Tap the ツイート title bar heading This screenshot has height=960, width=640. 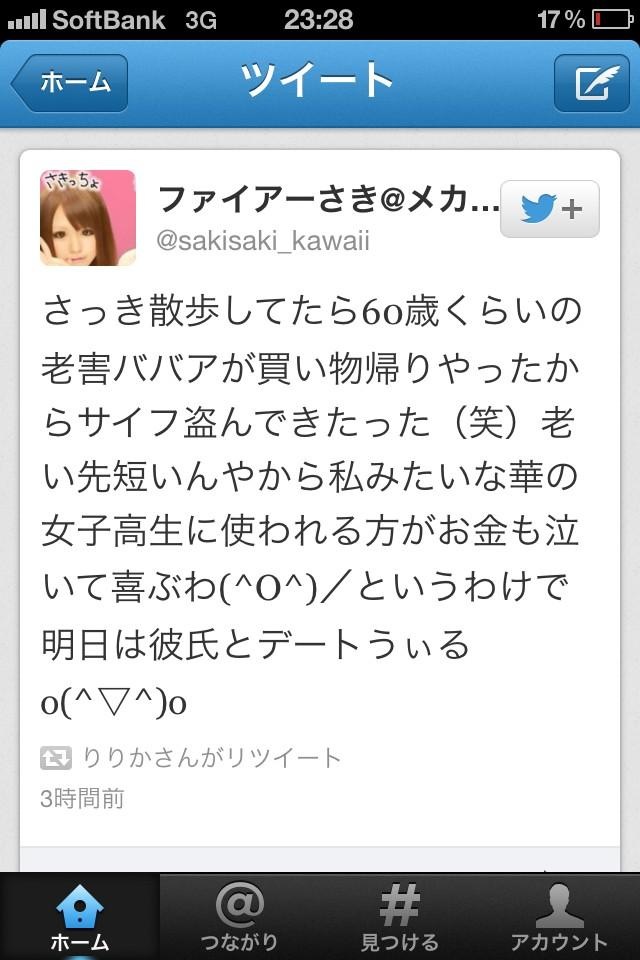tap(317, 80)
